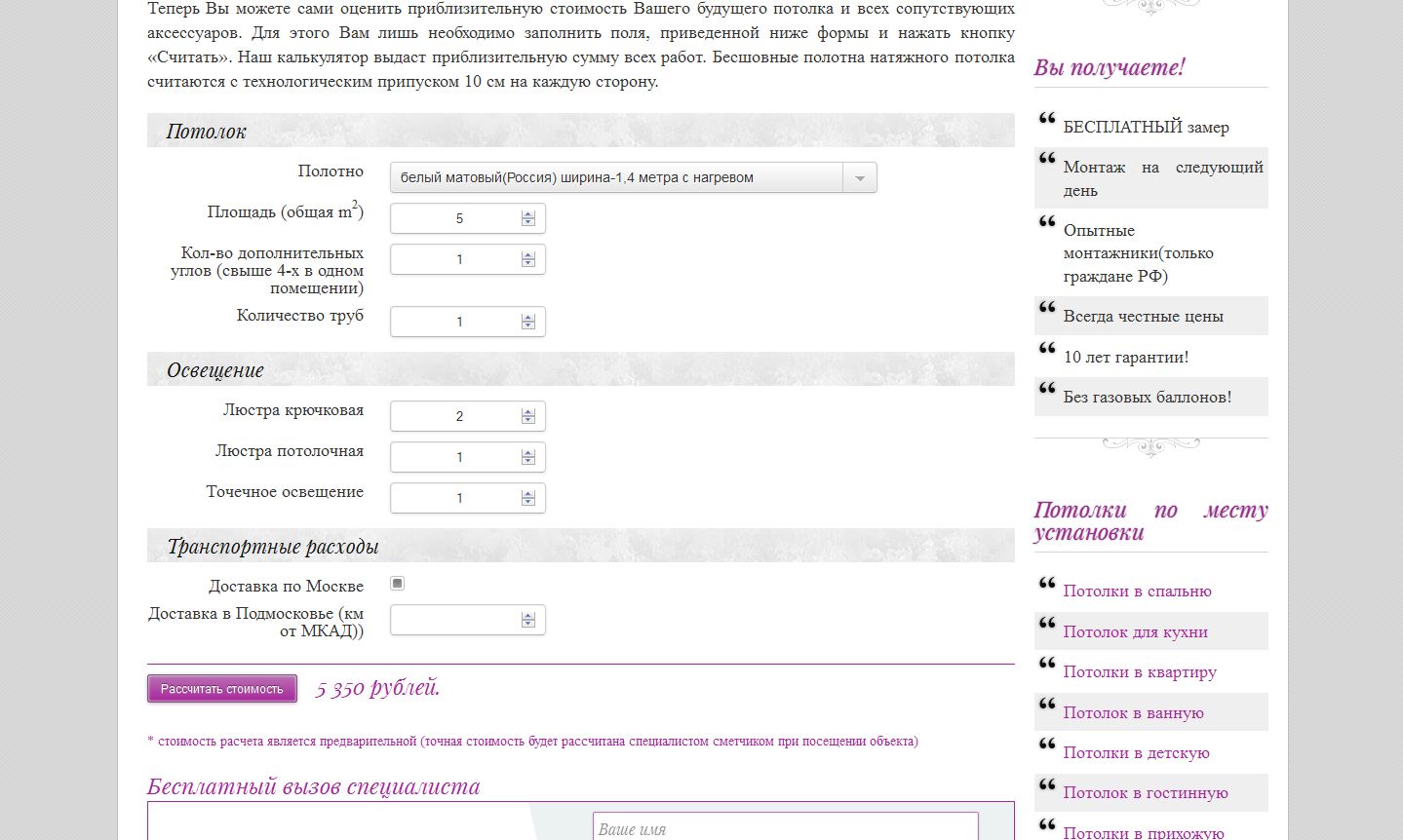
Task: Decrease Количество труб with its down arrow
Action: tap(528, 325)
